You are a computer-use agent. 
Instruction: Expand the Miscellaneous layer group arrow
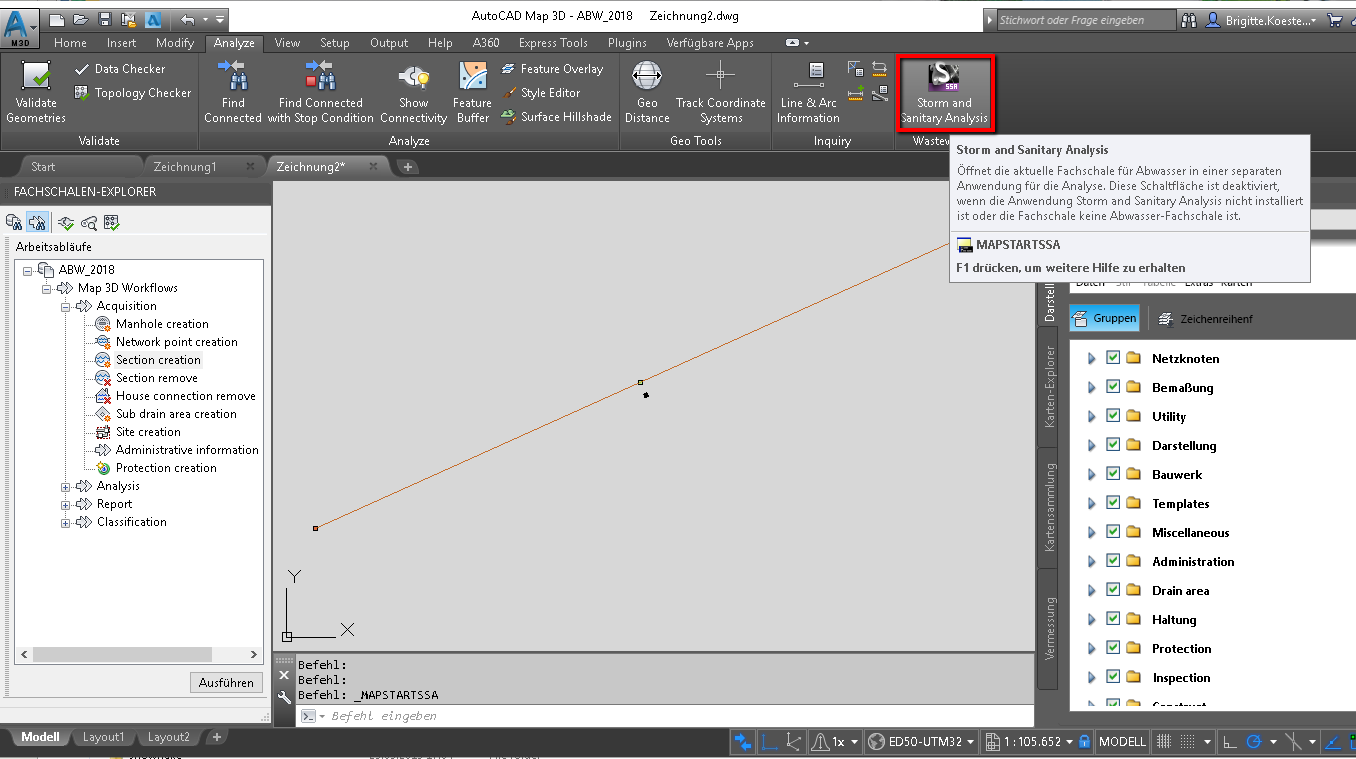pyautogui.click(x=1091, y=533)
